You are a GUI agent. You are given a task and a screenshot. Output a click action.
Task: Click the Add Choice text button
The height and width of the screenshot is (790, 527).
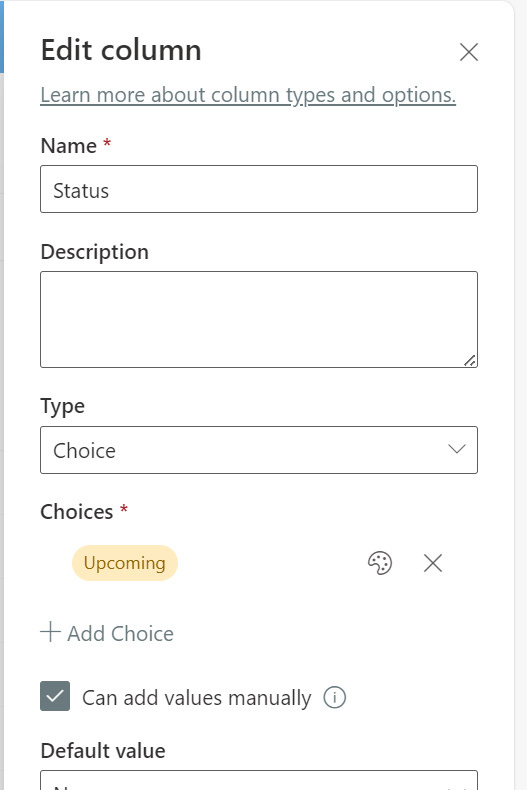120,633
